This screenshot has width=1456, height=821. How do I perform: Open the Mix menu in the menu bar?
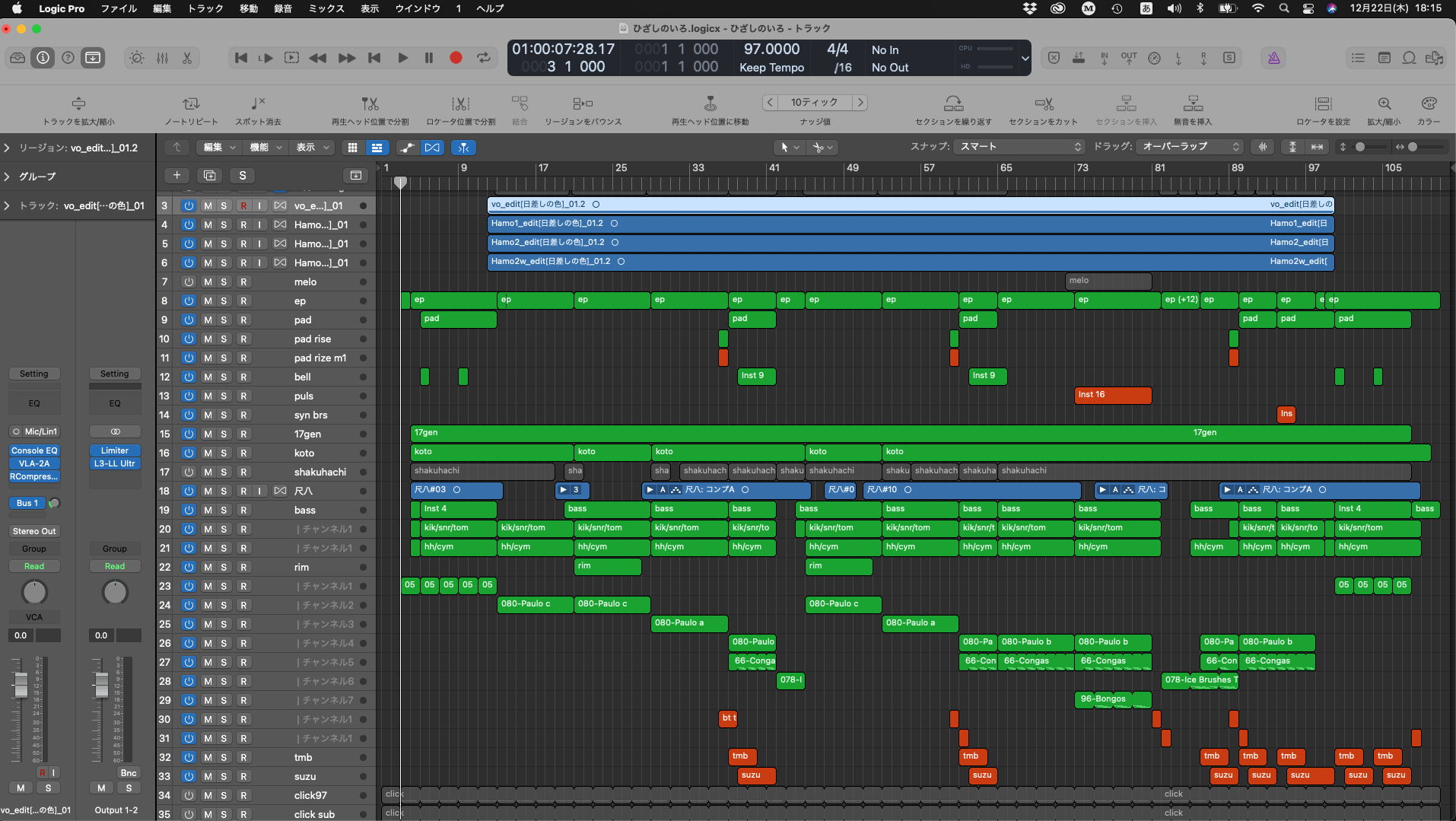[x=326, y=8]
